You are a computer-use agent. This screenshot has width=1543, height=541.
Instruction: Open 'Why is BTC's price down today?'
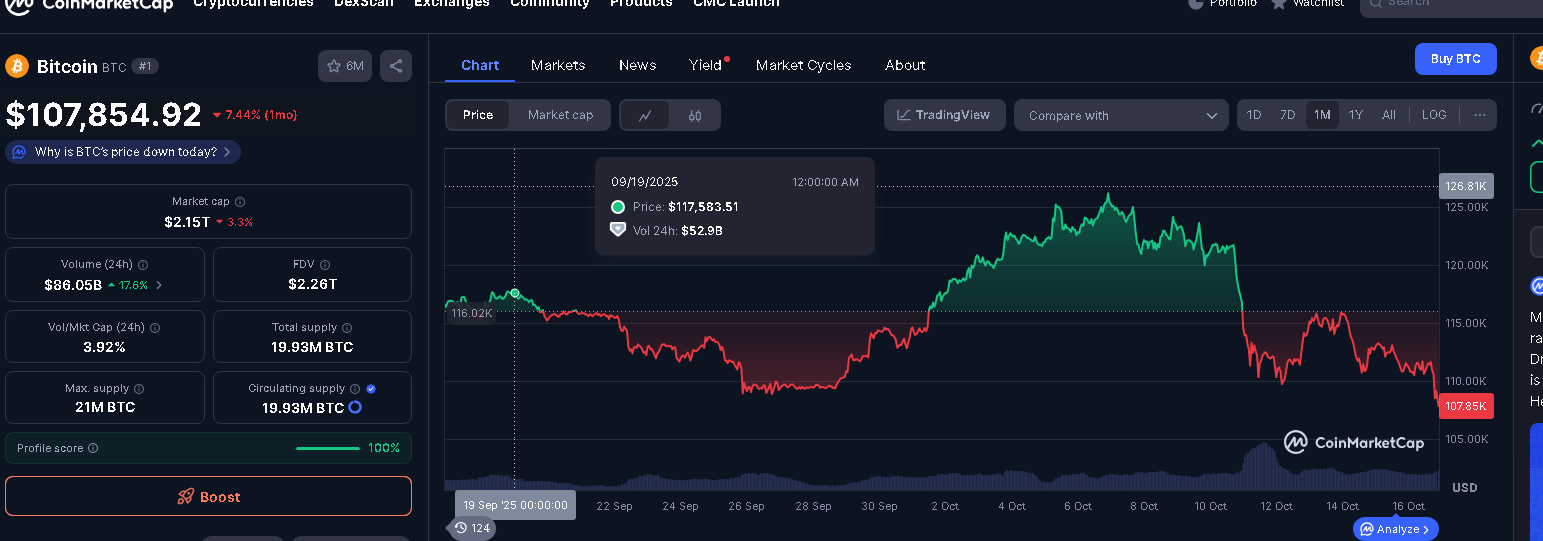pos(123,152)
